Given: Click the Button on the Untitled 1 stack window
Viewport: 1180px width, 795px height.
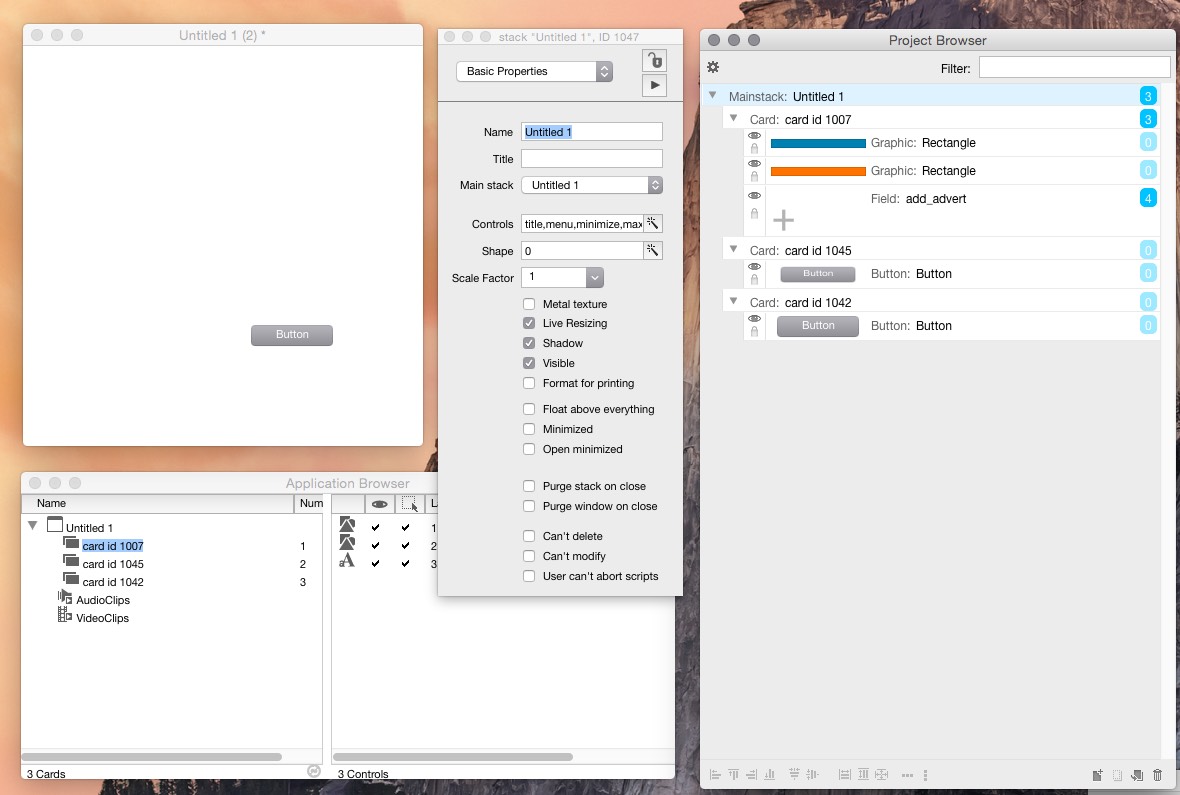Looking at the screenshot, I should point(292,335).
